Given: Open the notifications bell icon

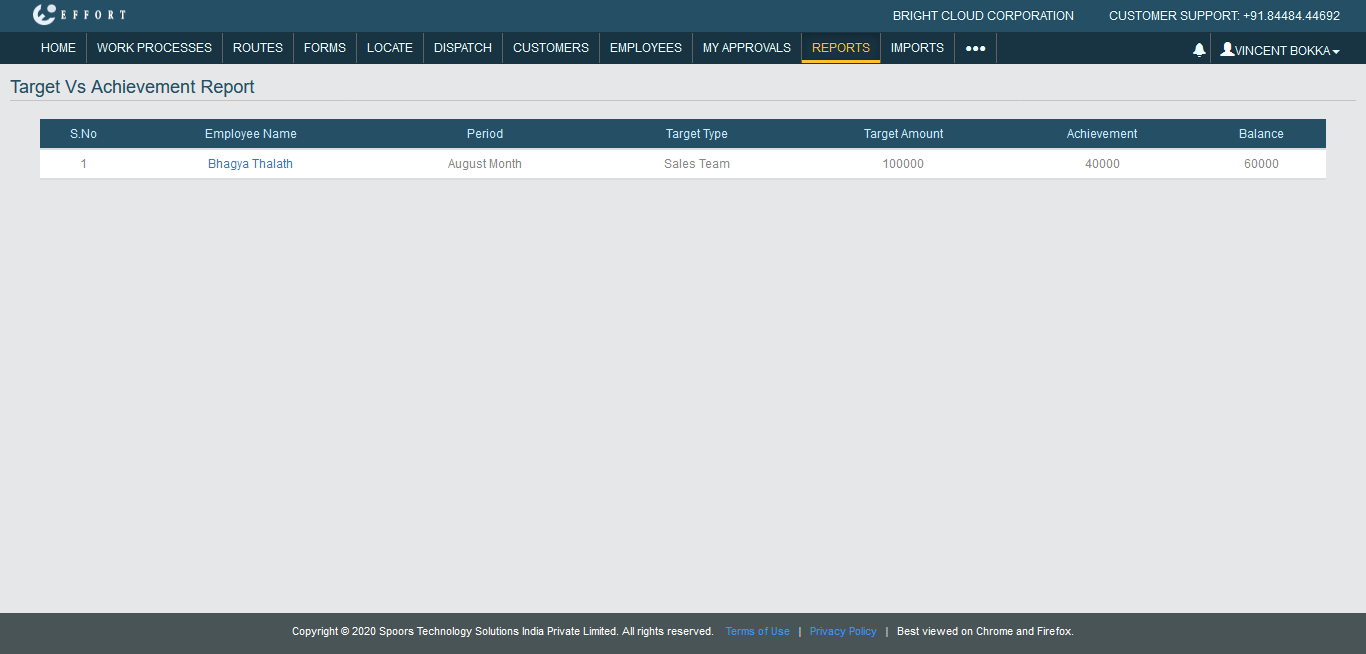Looking at the screenshot, I should tap(1199, 49).
